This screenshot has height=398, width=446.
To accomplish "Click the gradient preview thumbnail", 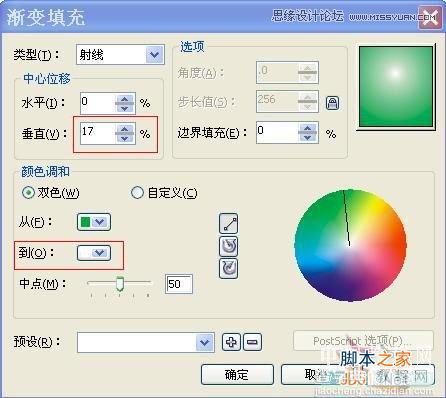I will 396,87.
